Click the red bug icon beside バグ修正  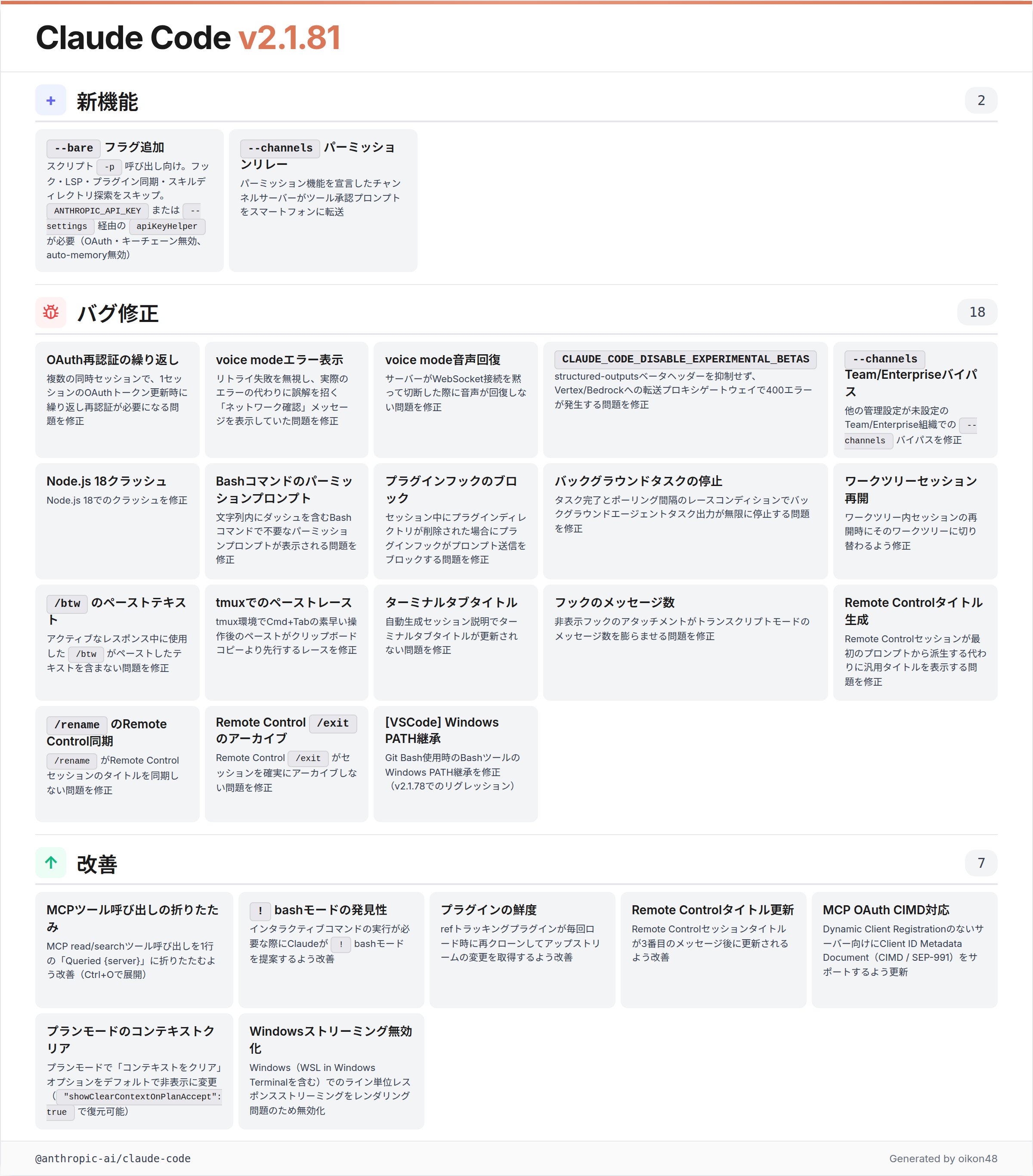(x=51, y=313)
